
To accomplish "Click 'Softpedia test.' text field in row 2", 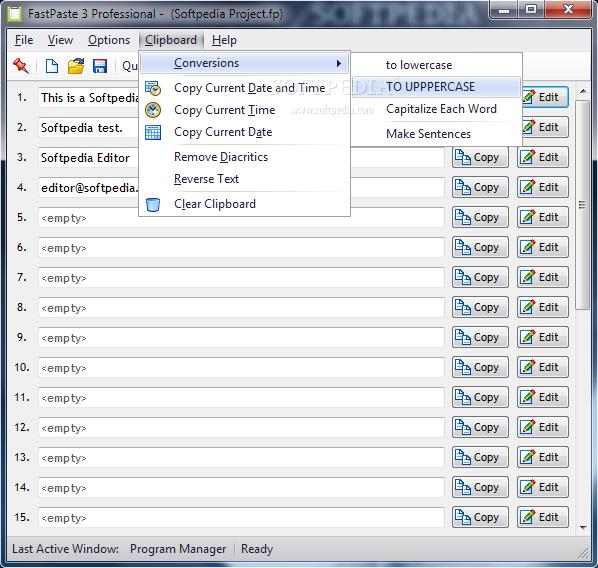I will pos(88,128).
